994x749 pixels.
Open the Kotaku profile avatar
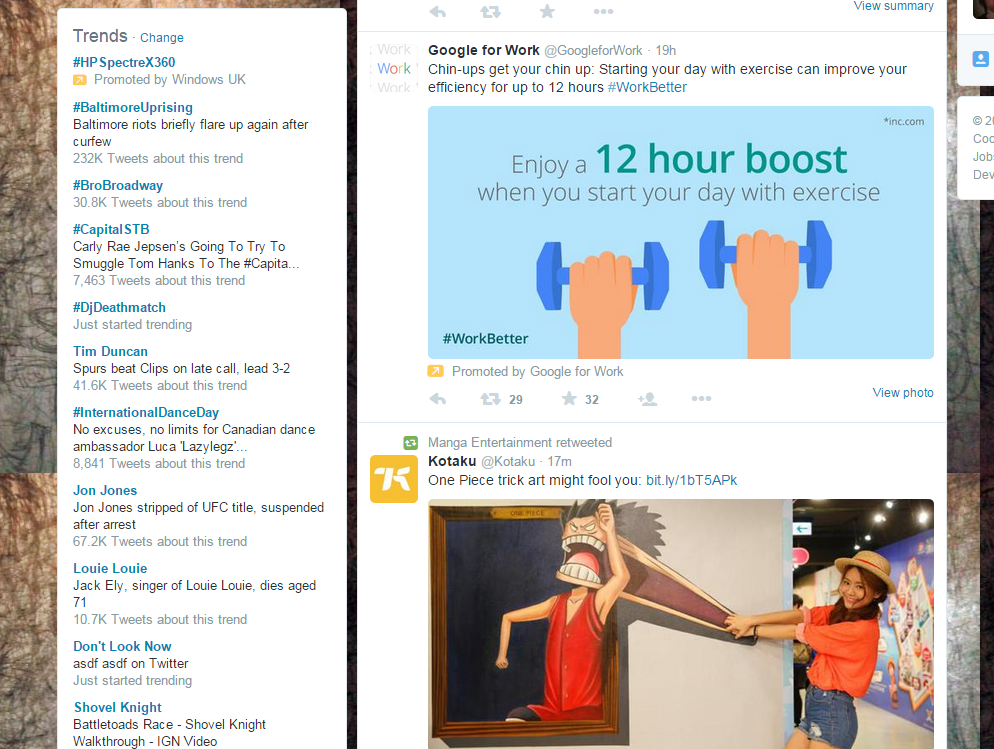point(394,479)
